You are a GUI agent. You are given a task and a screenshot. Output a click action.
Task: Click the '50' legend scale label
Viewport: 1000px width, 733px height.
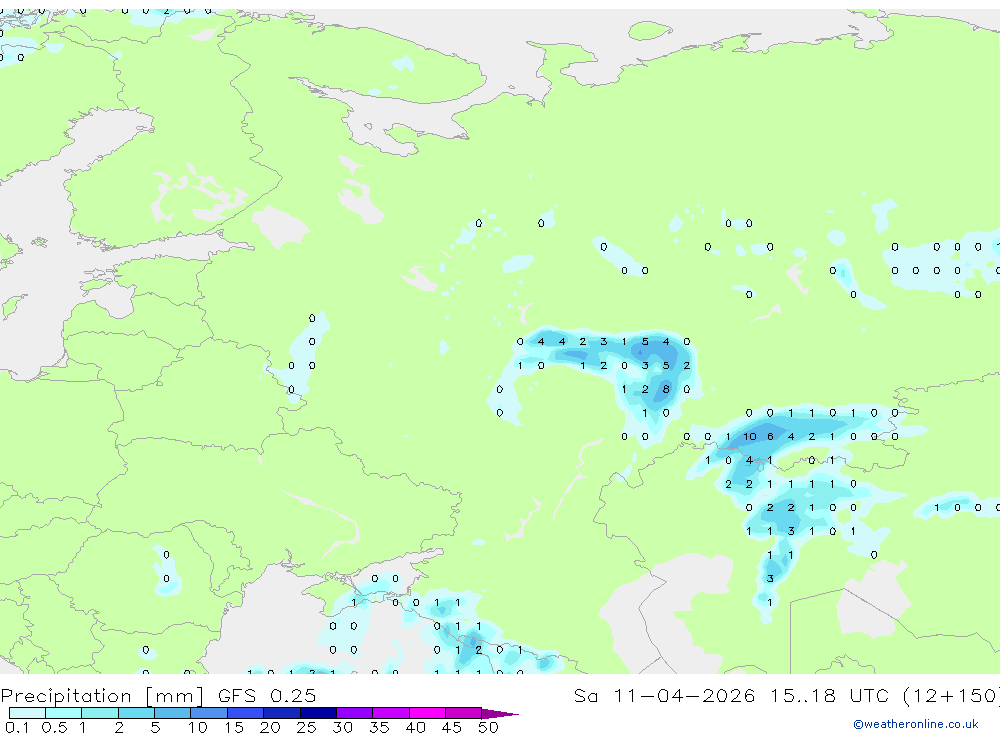[x=488, y=727]
